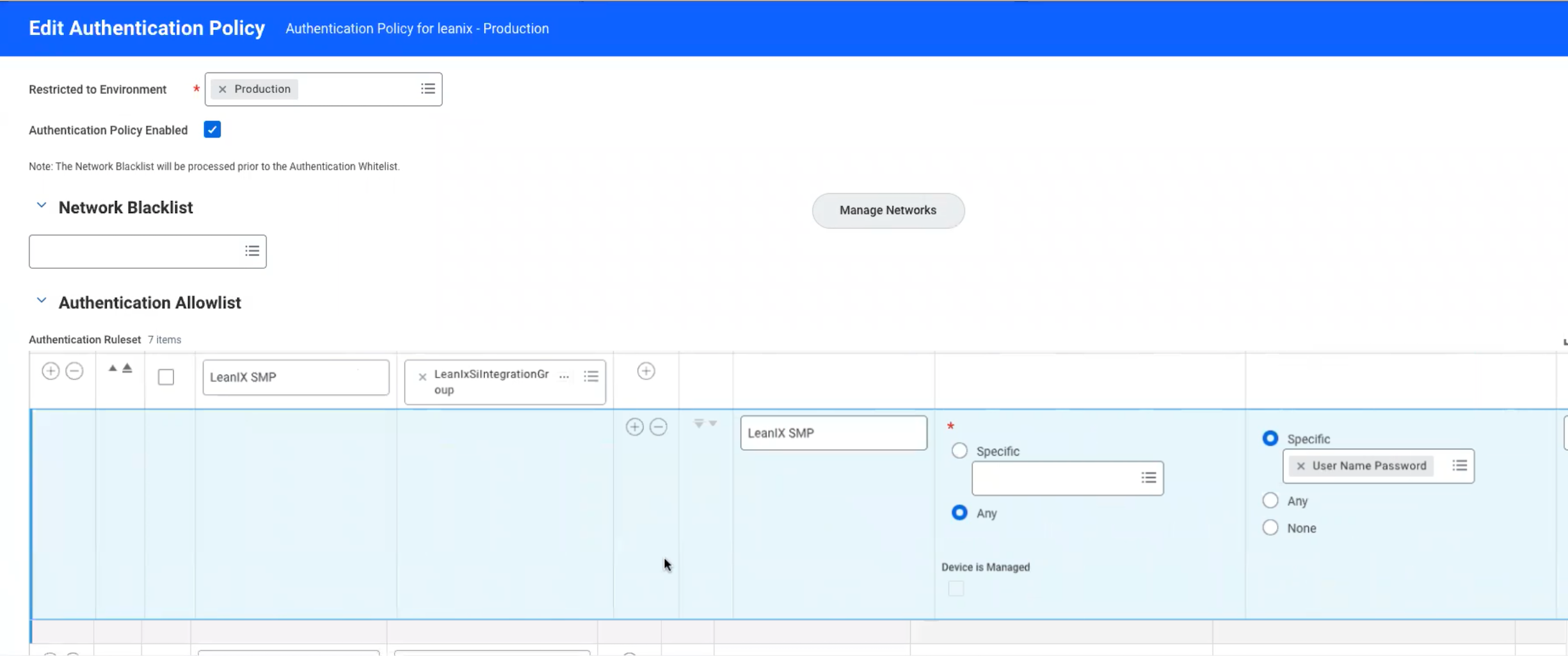This screenshot has height=656, width=1568.
Task: Open the Network Blacklist list prompt icon
Action: [252, 251]
